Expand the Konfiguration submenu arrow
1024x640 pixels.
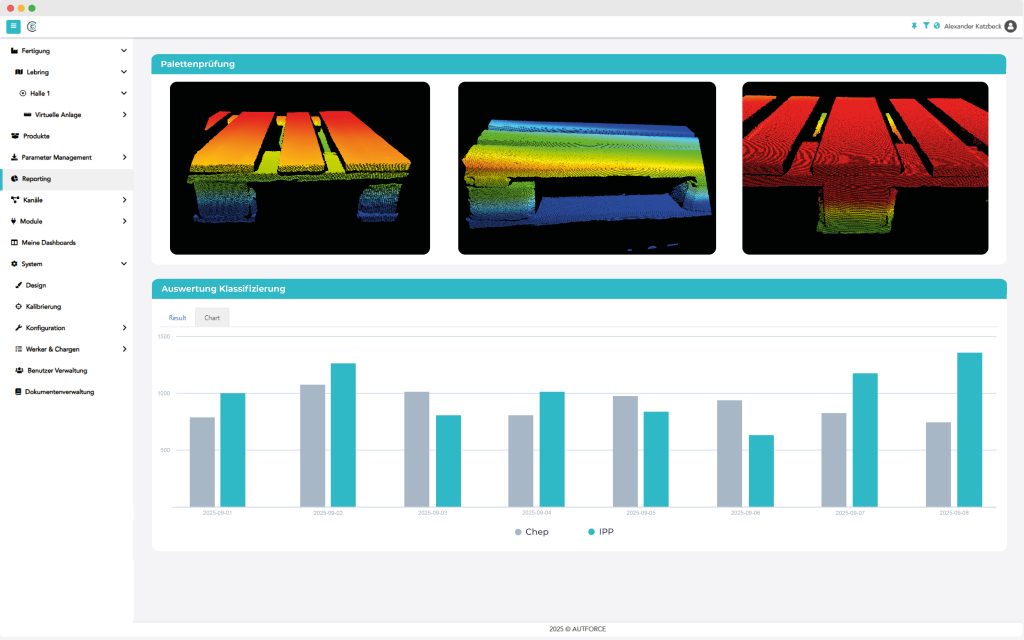(x=124, y=328)
